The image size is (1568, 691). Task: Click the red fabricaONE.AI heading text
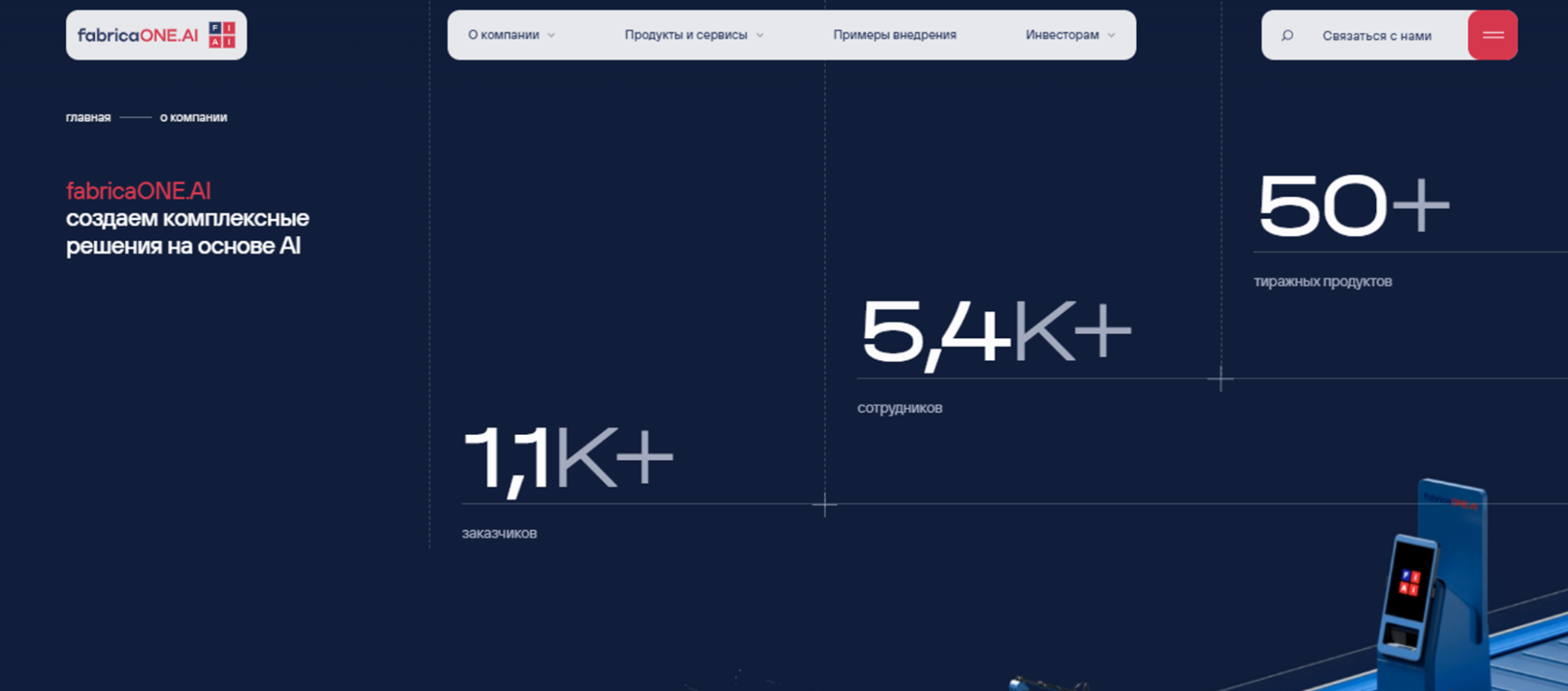coord(139,191)
